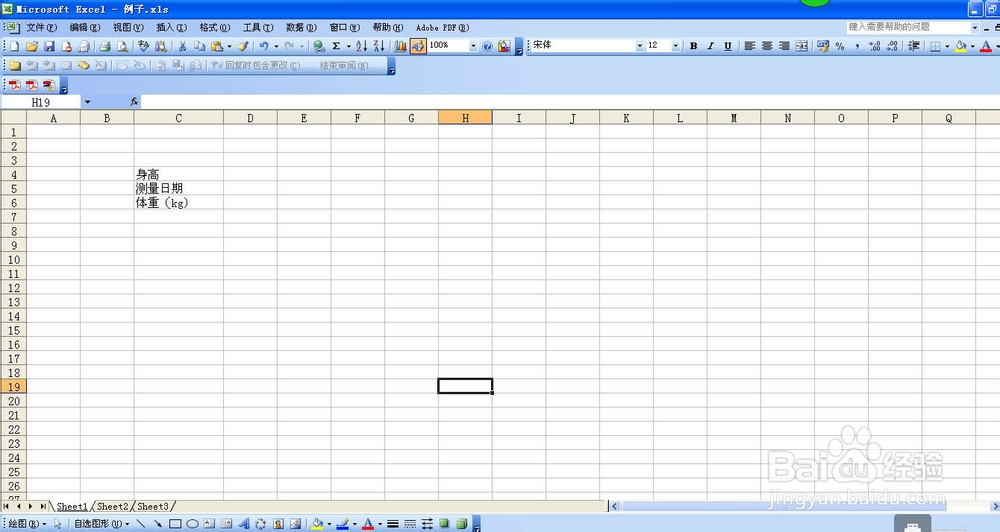
Task: Toggle Bold formatting
Action: click(693, 46)
